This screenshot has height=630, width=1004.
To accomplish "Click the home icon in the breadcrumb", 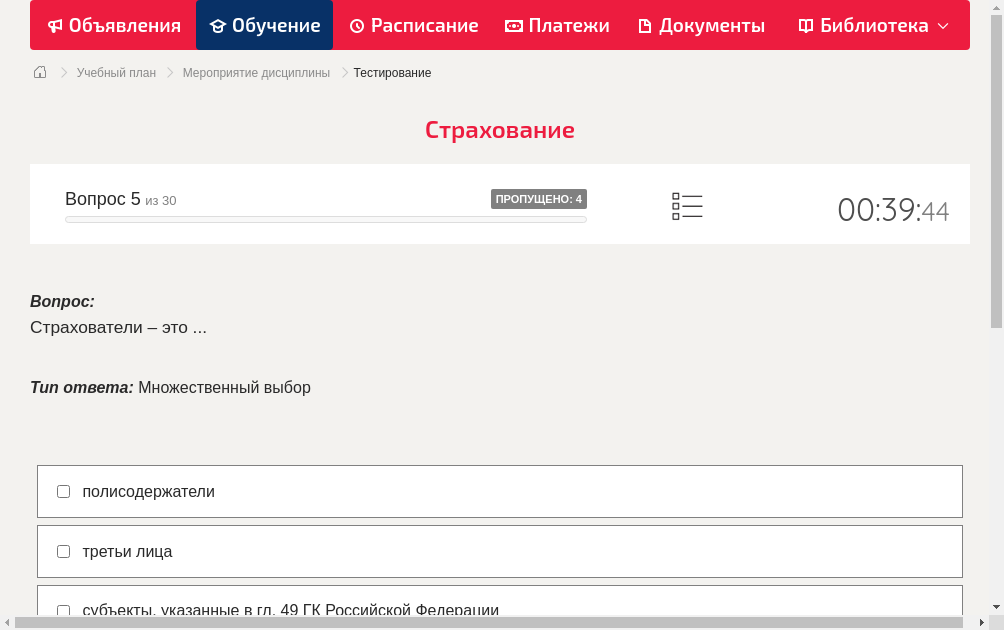I will 39,72.
